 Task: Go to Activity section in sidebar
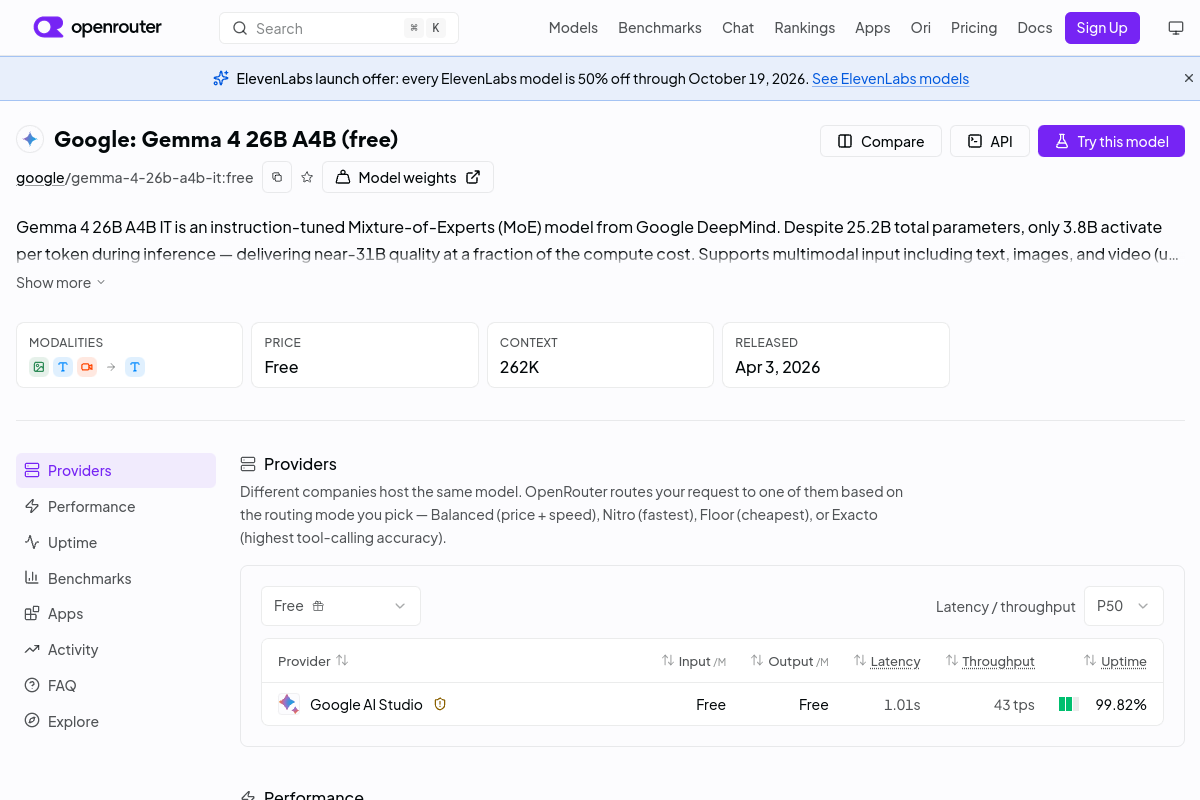coord(116,650)
